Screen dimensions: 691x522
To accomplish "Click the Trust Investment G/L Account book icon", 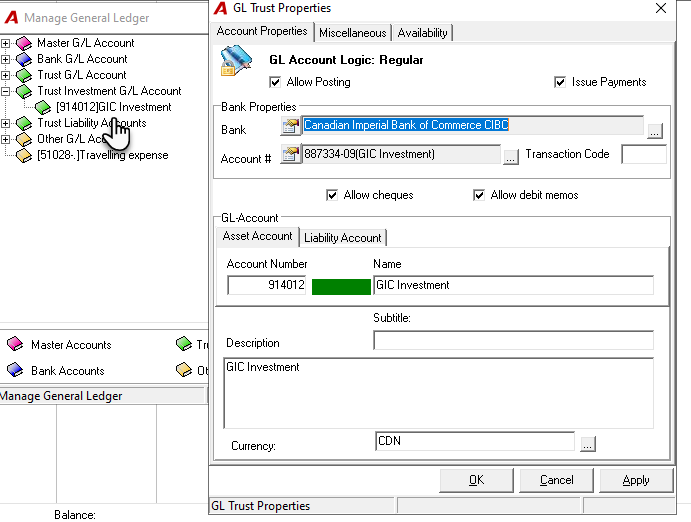I will tap(24, 91).
